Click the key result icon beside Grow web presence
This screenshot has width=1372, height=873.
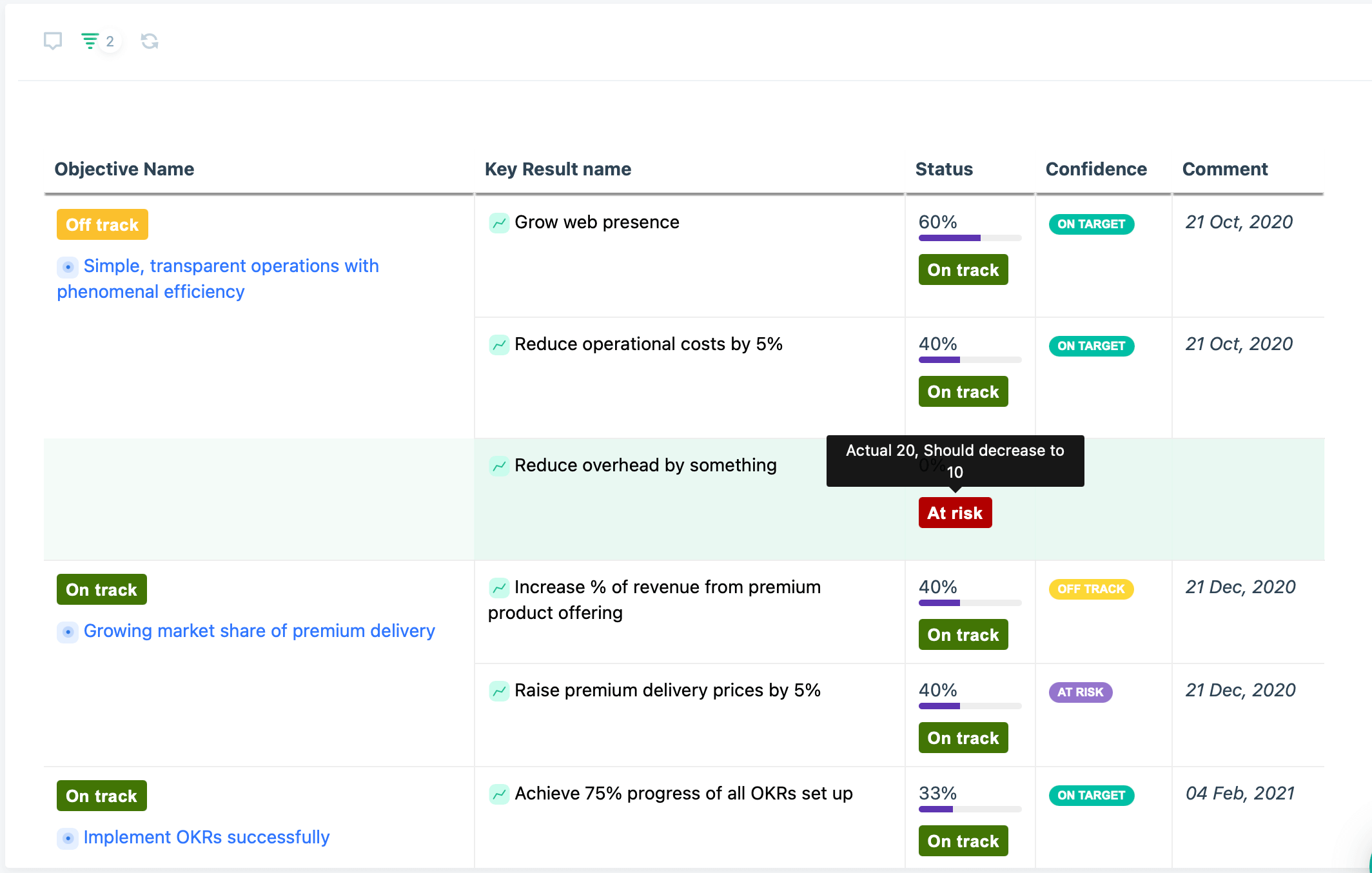click(499, 223)
